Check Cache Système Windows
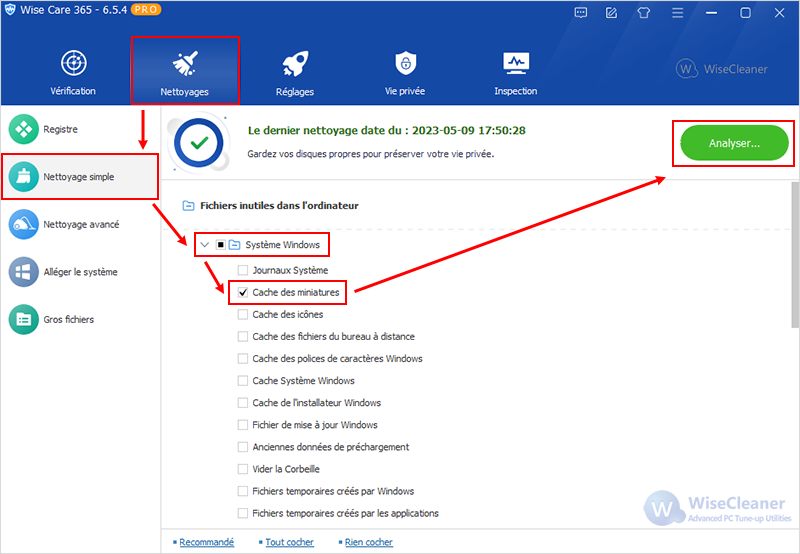 [x=243, y=381]
